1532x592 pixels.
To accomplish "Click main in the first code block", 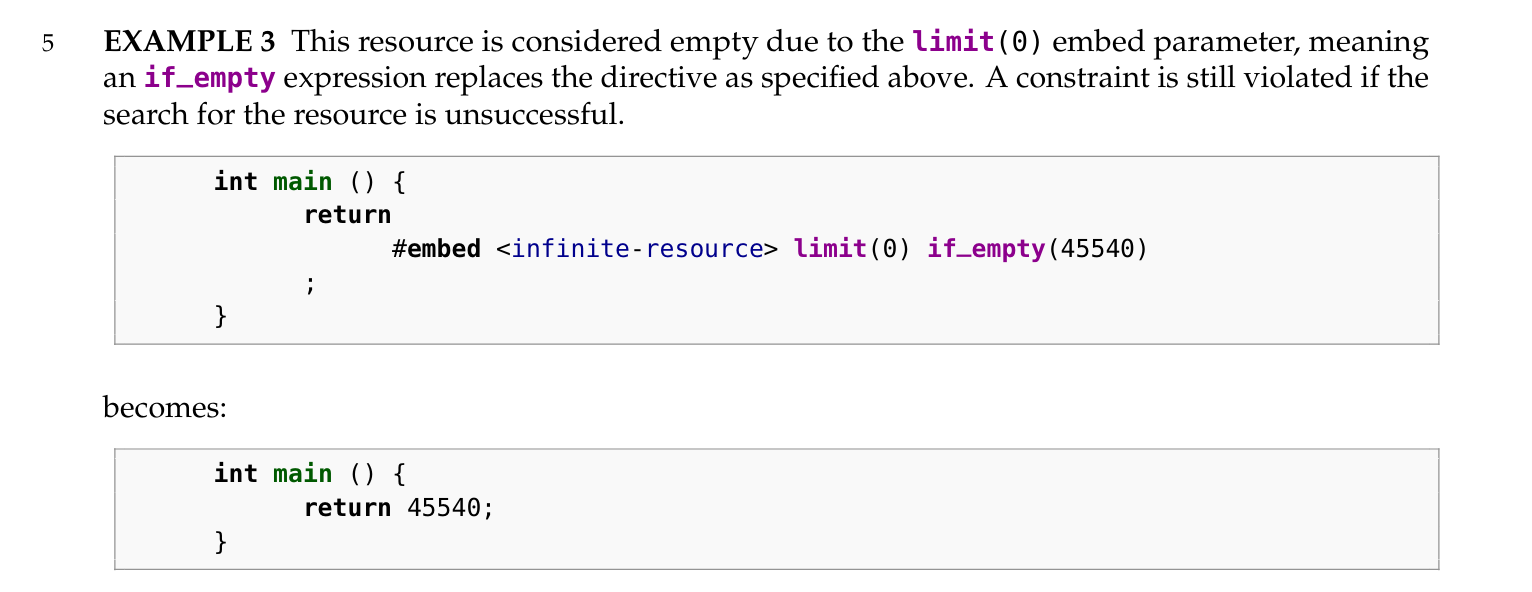I will coord(303,181).
